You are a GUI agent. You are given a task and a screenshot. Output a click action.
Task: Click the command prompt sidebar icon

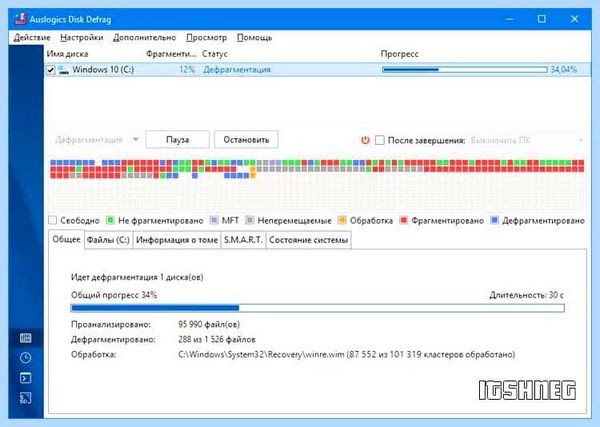(x=26, y=378)
